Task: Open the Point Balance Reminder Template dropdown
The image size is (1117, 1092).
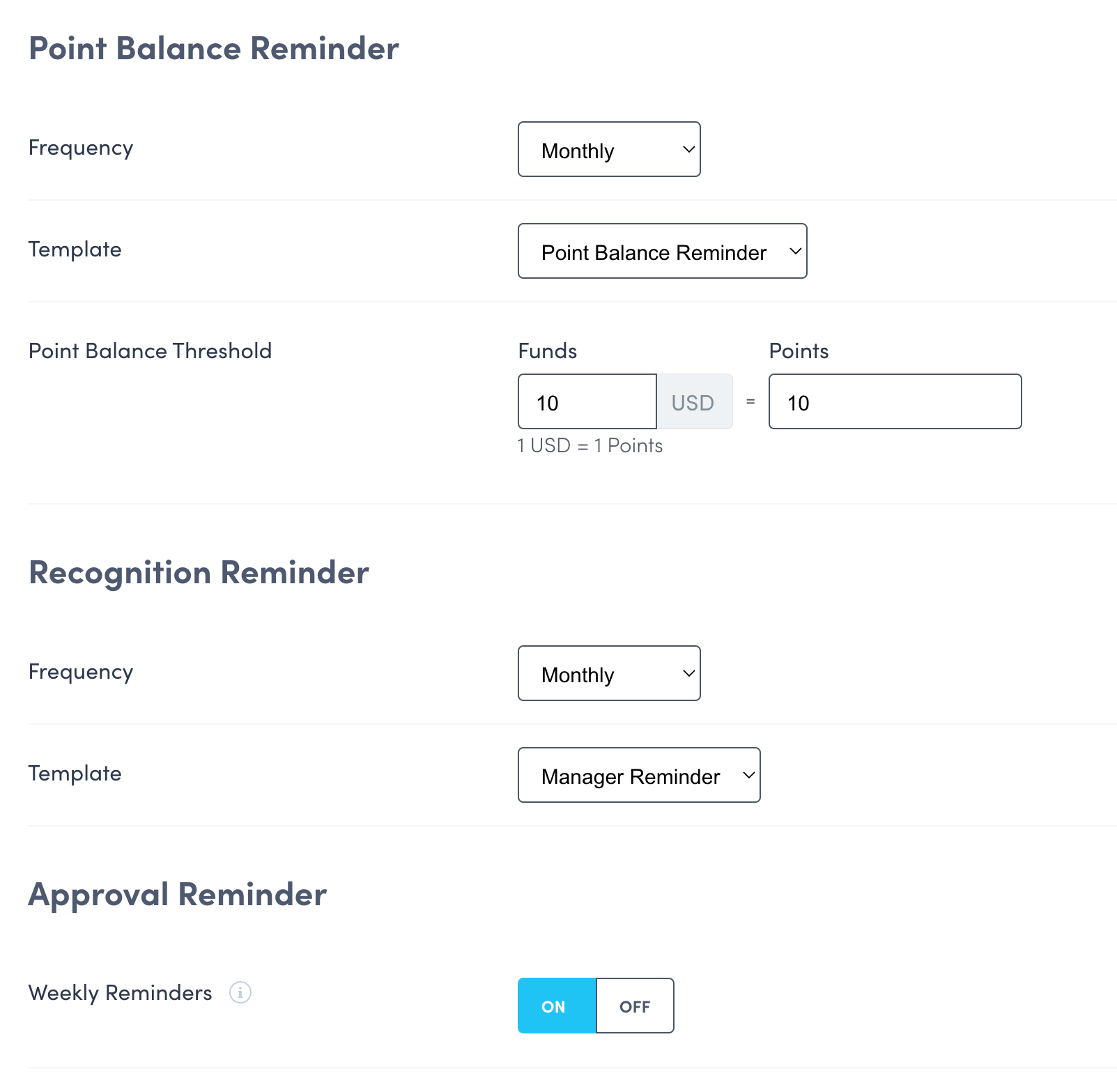Action: coord(661,252)
